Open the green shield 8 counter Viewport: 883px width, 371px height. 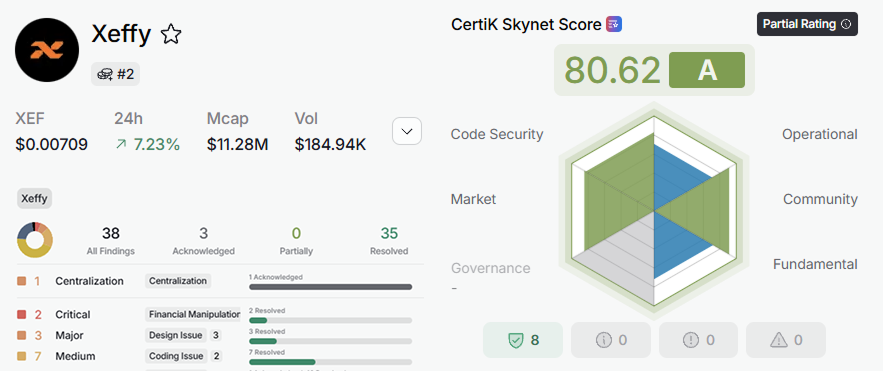[x=523, y=340]
